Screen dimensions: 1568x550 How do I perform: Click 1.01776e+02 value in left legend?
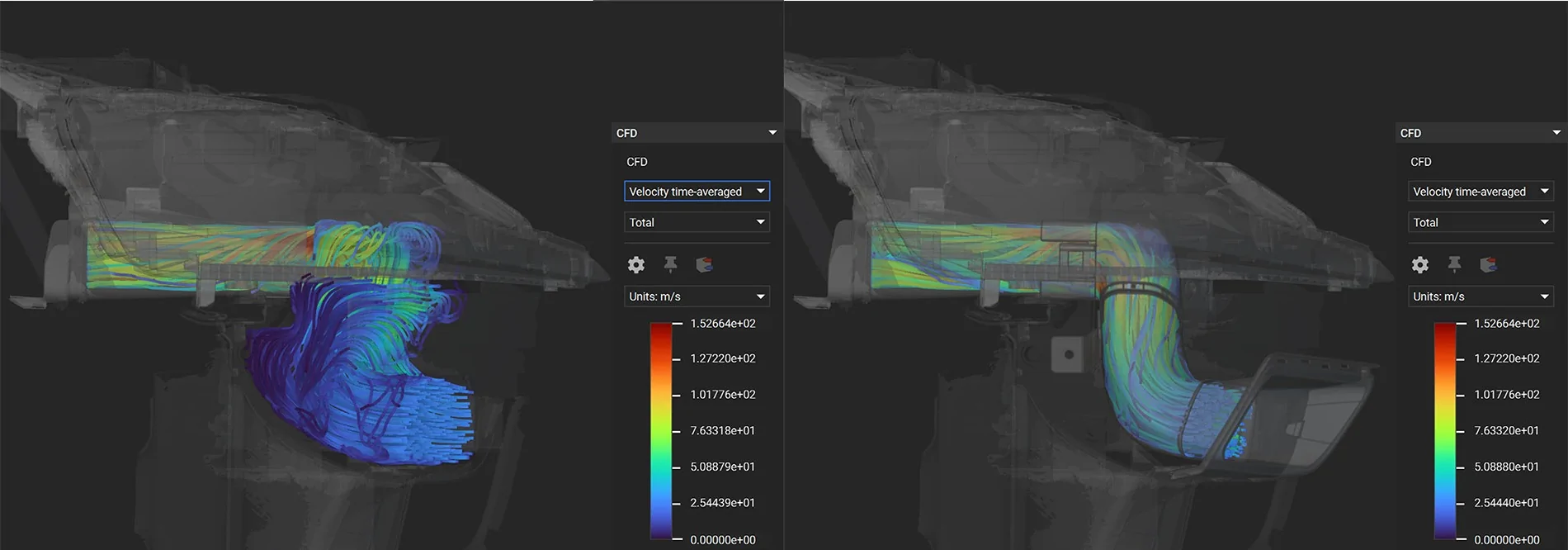(x=723, y=395)
